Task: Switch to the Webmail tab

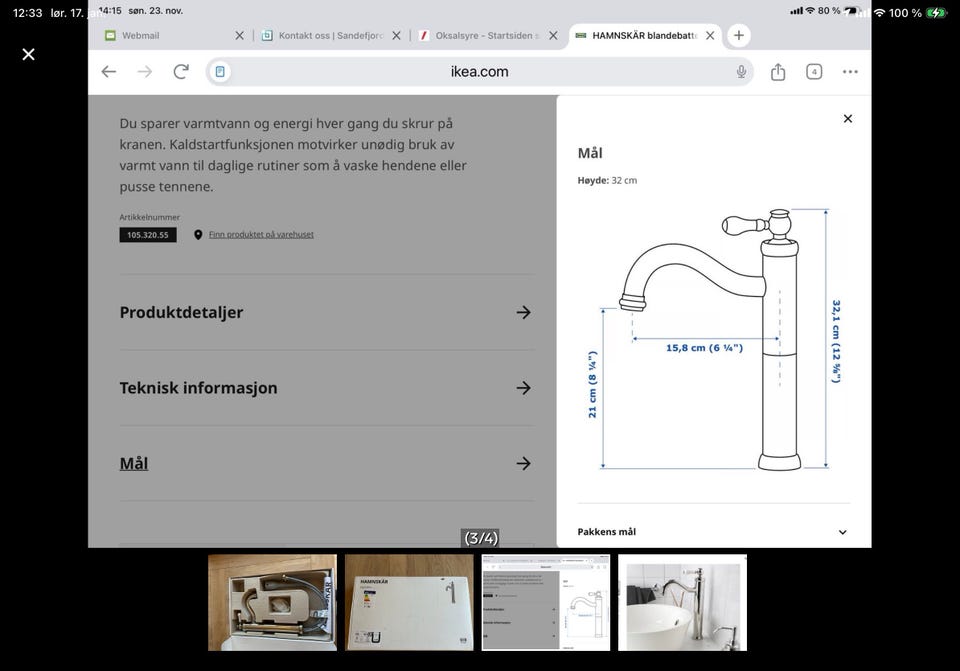Action: click(140, 35)
